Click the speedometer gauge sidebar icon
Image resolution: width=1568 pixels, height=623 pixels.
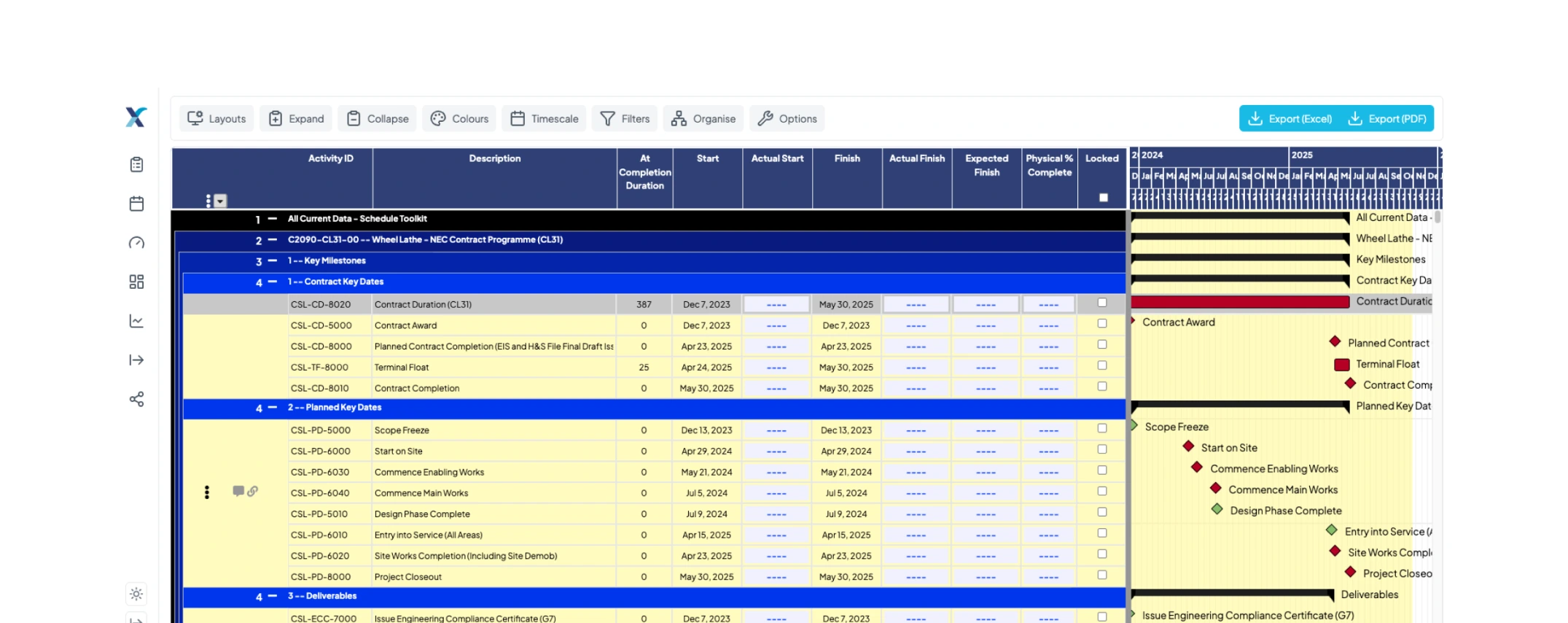136,243
